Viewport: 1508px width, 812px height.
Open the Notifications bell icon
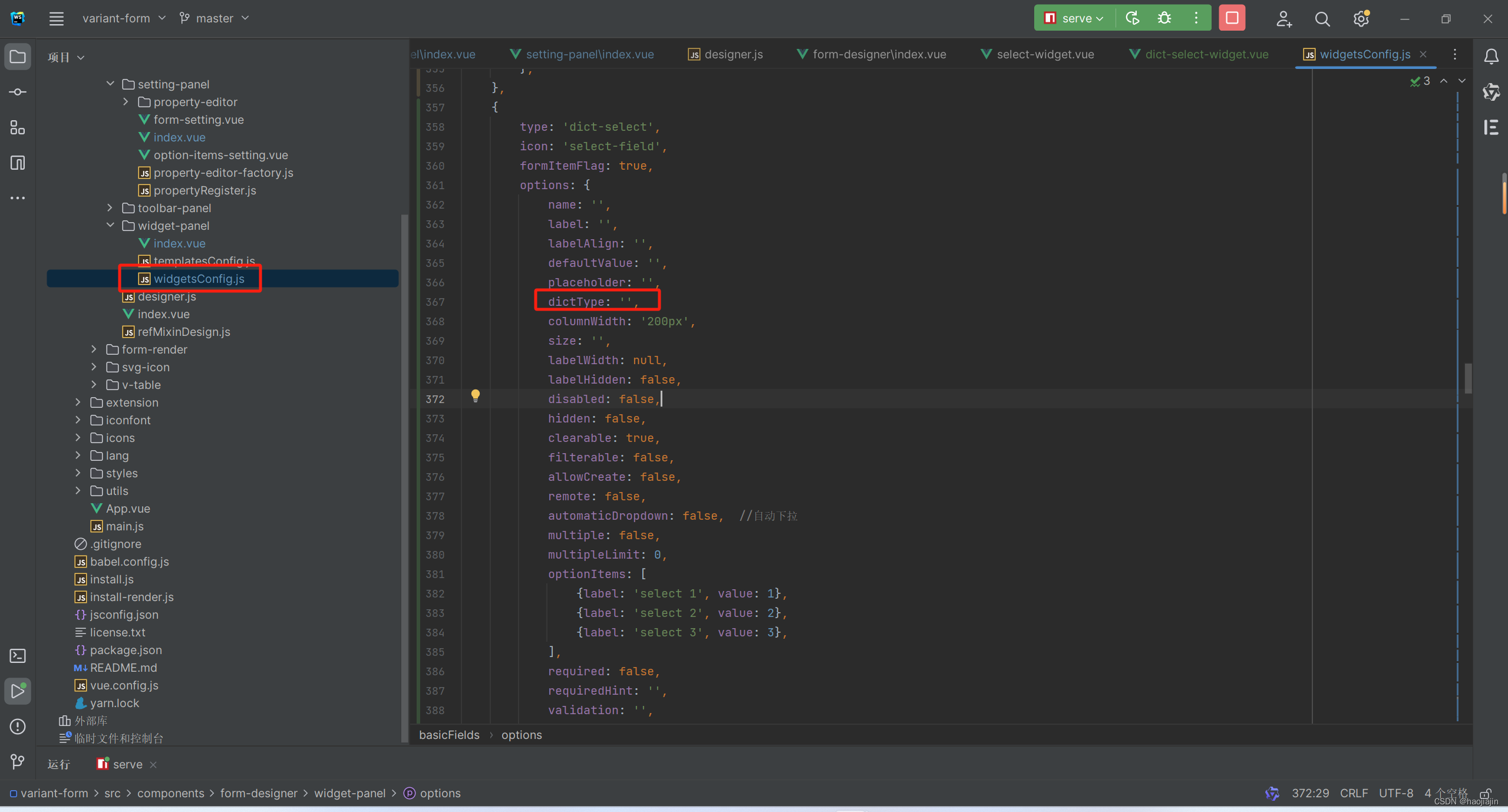(x=1491, y=57)
